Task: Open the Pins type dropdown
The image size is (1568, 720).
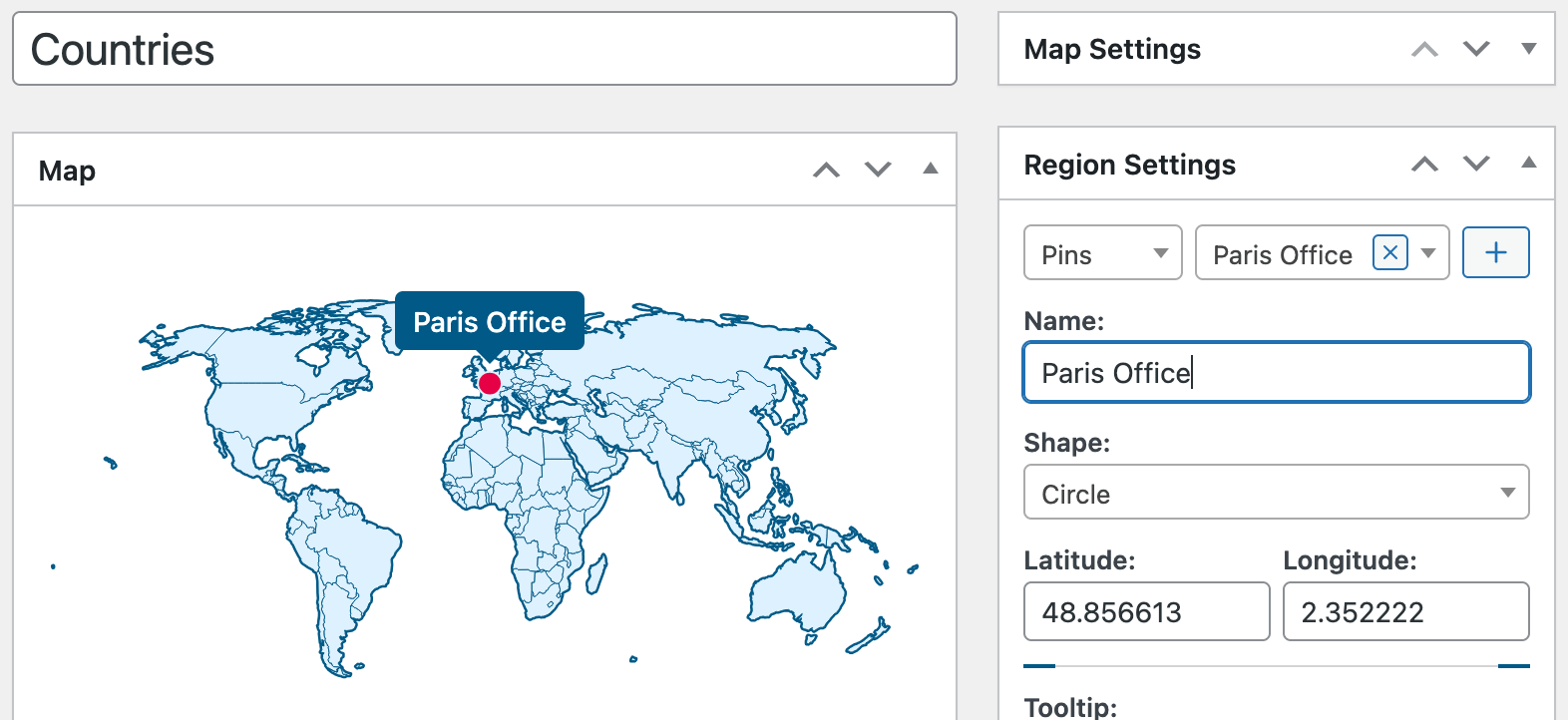Action: (x=1102, y=253)
